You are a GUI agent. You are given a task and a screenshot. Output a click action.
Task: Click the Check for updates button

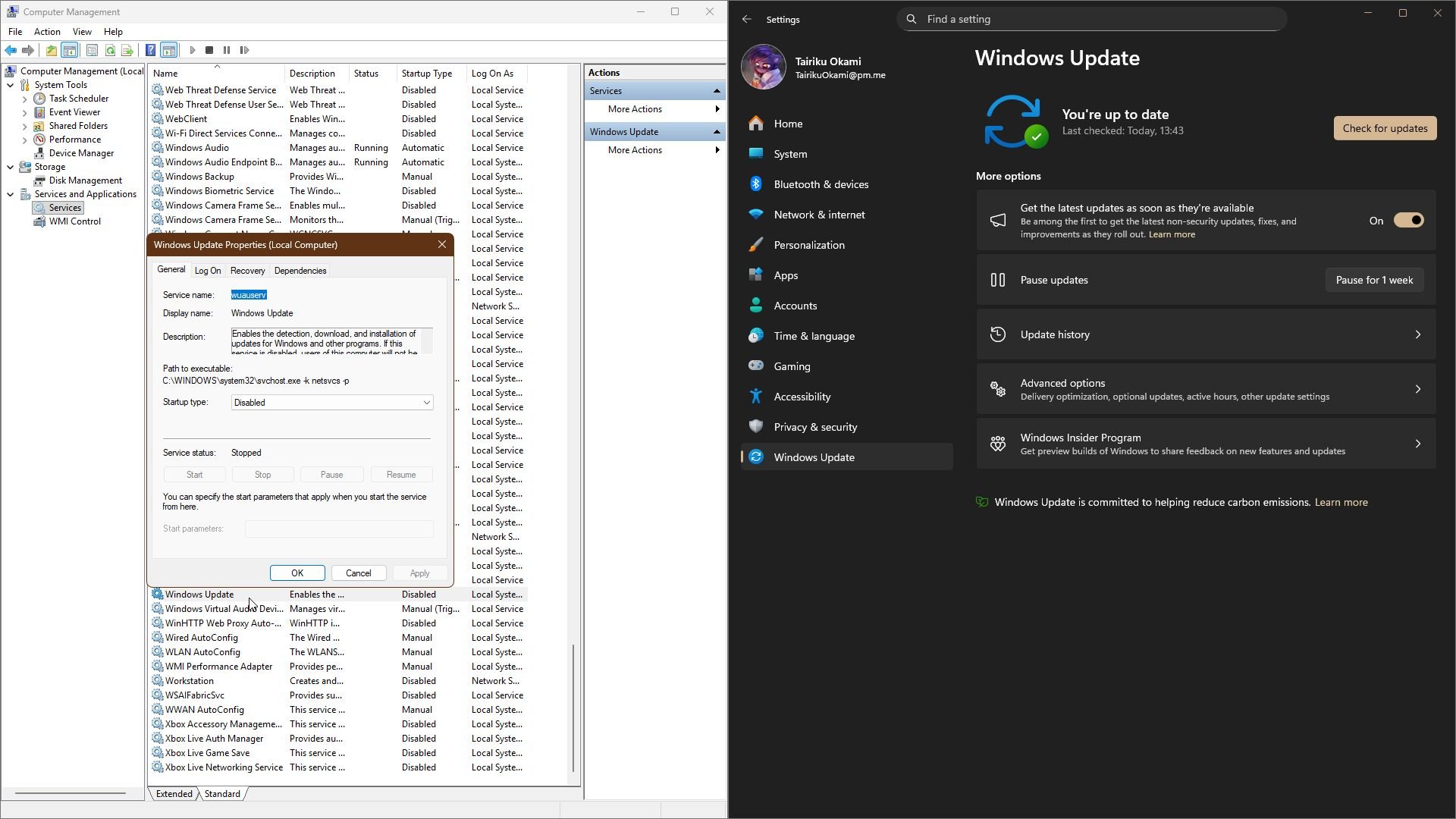(1385, 128)
